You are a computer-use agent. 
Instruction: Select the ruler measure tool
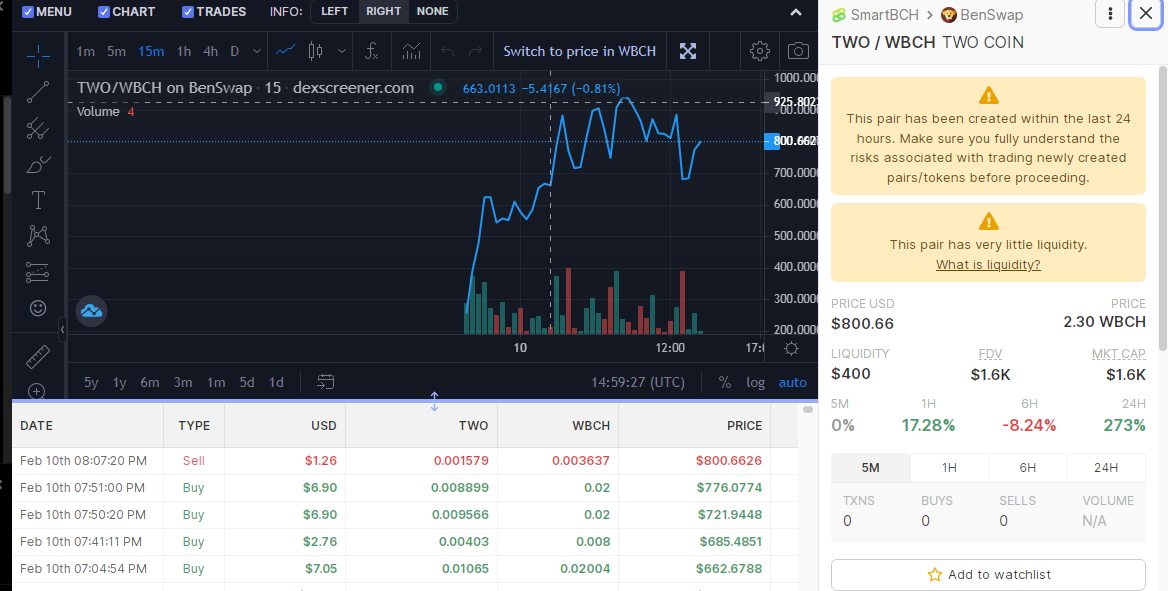pos(37,357)
